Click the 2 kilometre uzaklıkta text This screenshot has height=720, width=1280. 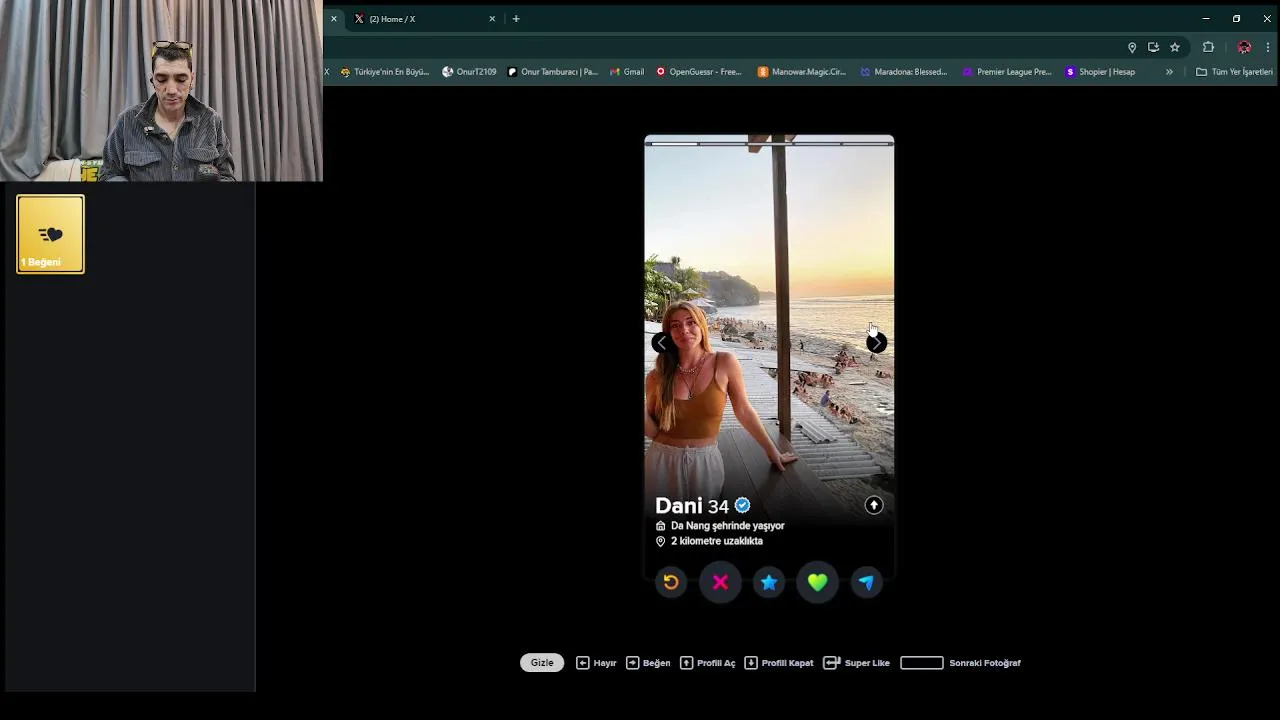pyautogui.click(x=716, y=541)
